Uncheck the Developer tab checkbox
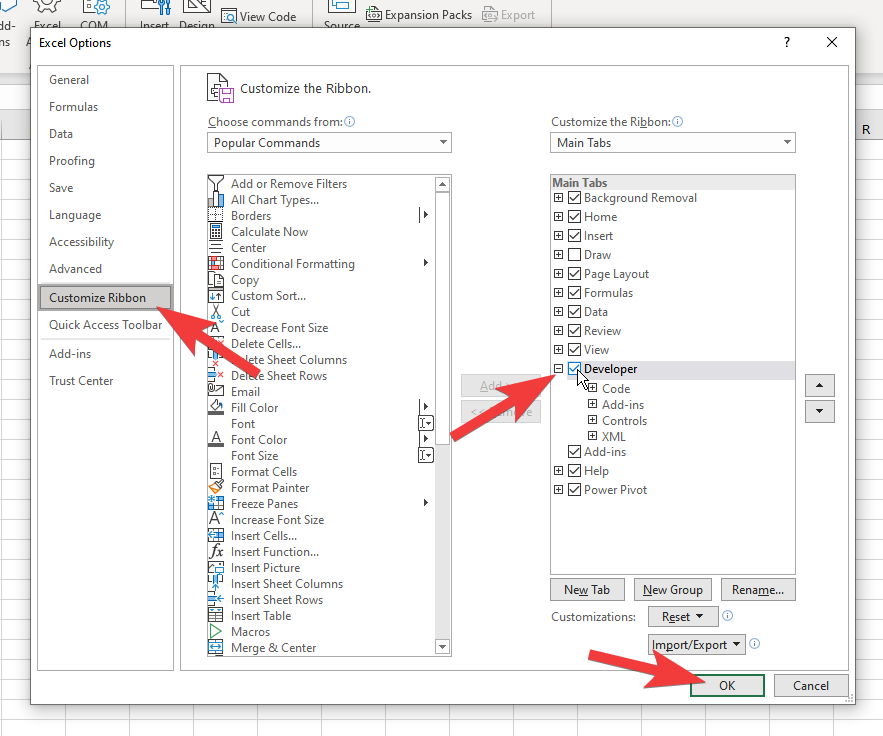Viewport: 883px width, 736px height. coord(574,369)
